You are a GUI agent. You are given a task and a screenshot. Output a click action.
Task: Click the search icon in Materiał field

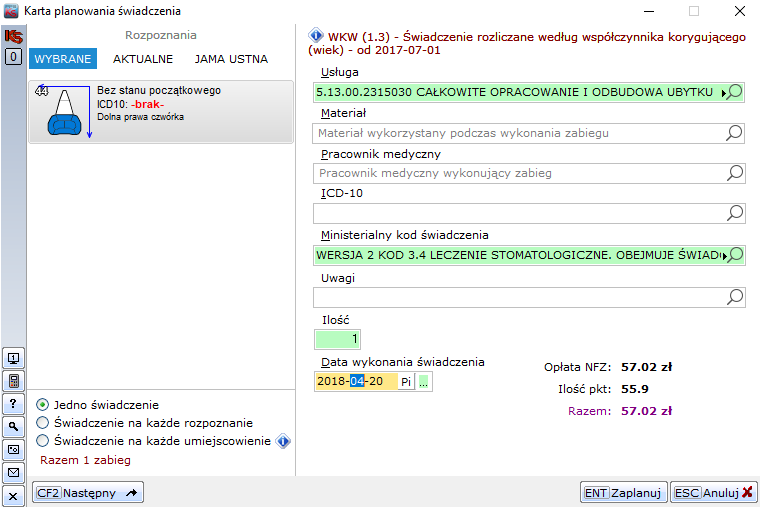pyautogui.click(x=734, y=132)
